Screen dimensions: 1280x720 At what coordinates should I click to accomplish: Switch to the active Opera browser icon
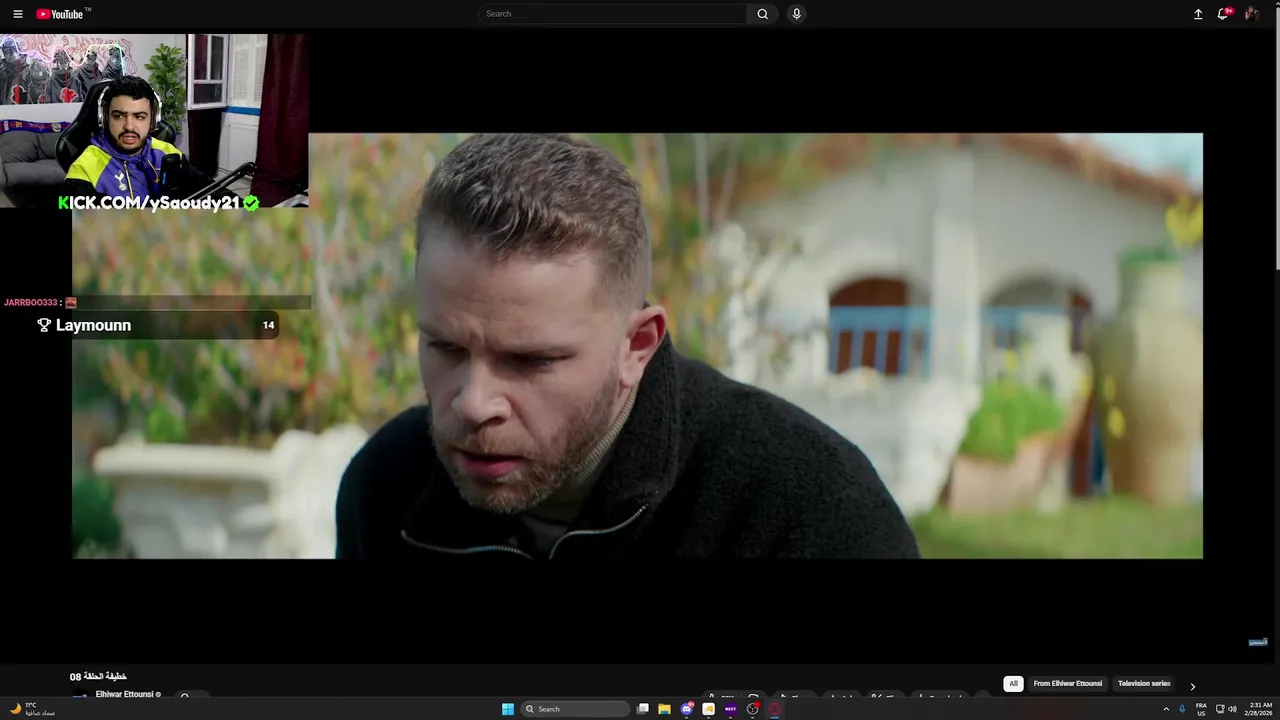click(x=775, y=709)
